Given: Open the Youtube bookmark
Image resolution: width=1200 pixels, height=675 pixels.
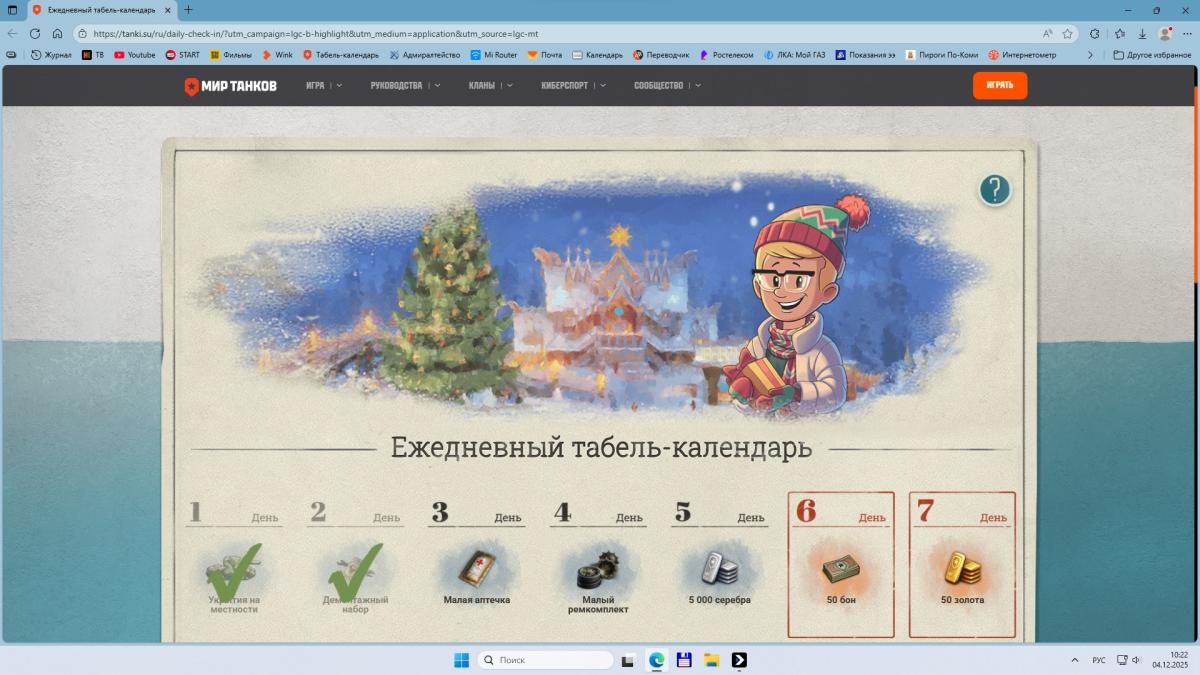Looking at the screenshot, I should pyautogui.click(x=135, y=55).
